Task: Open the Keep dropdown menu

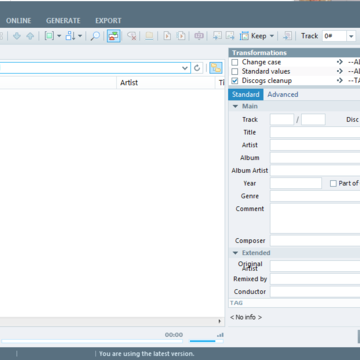Action: tap(271, 36)
